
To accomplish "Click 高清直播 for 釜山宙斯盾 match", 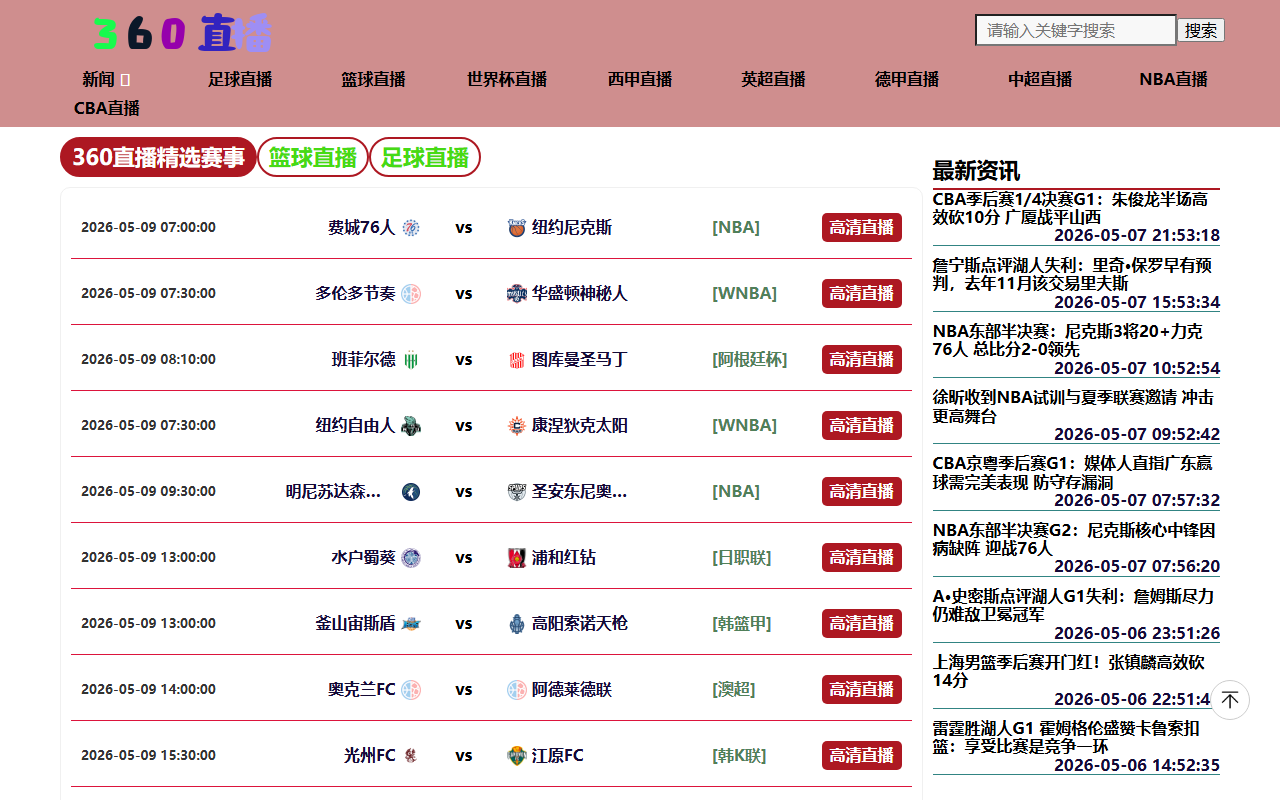I will [x=862, y=624].
